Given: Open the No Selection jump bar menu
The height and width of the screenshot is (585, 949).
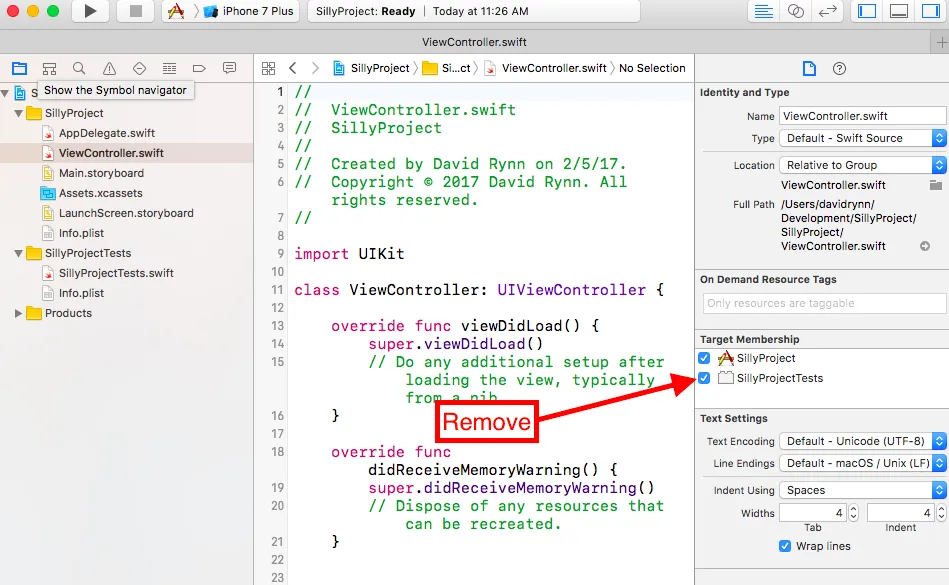Looking at the screenshot, I should (x=652, y=68).
